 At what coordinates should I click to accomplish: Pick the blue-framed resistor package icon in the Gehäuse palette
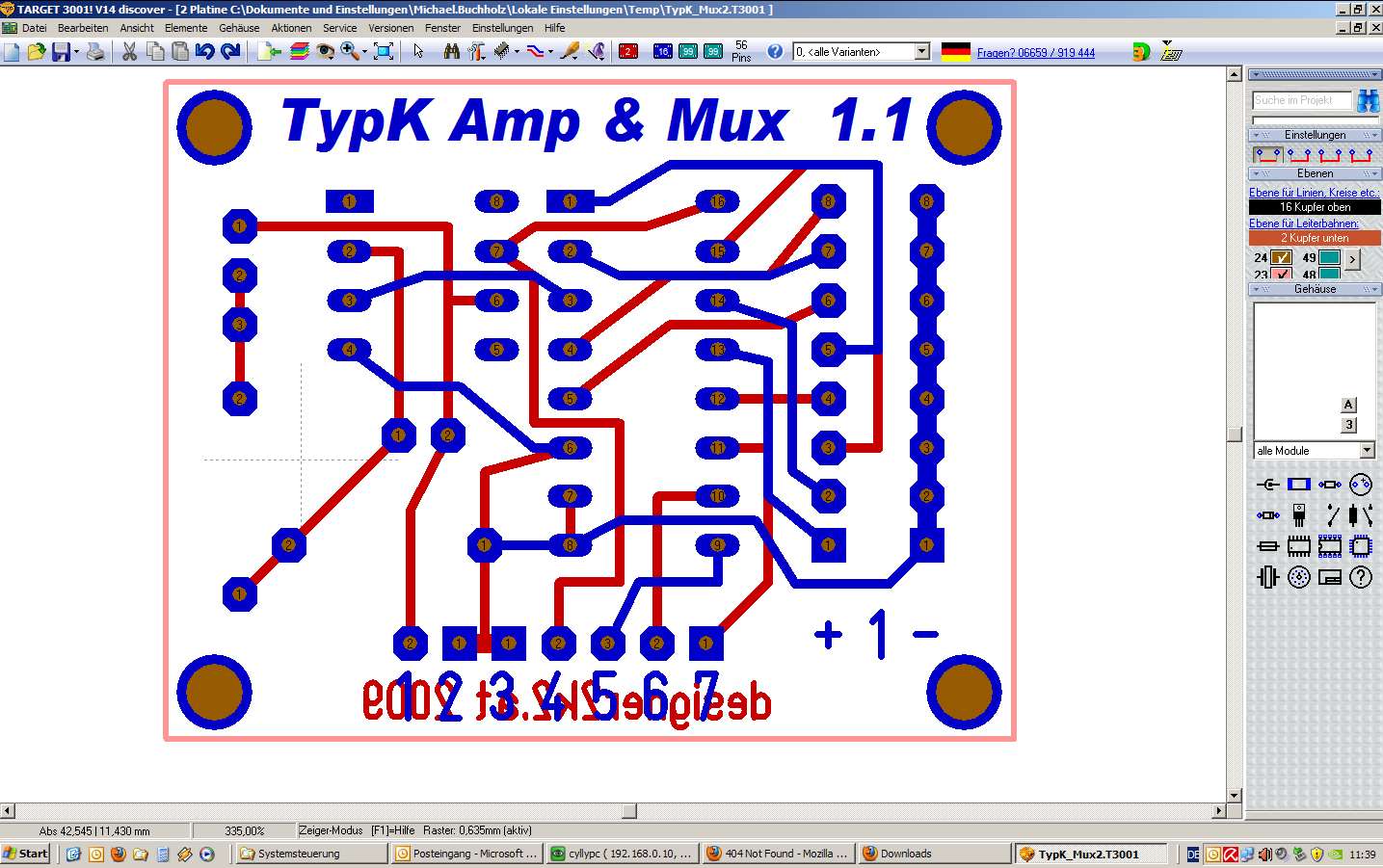1299,485
